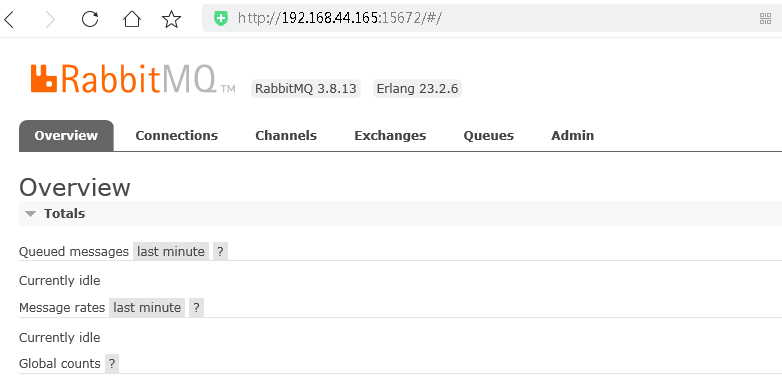This screenshot has width=782, height=376.
Task: Open the QR code icon in address bar
Action: coord(765,19)
